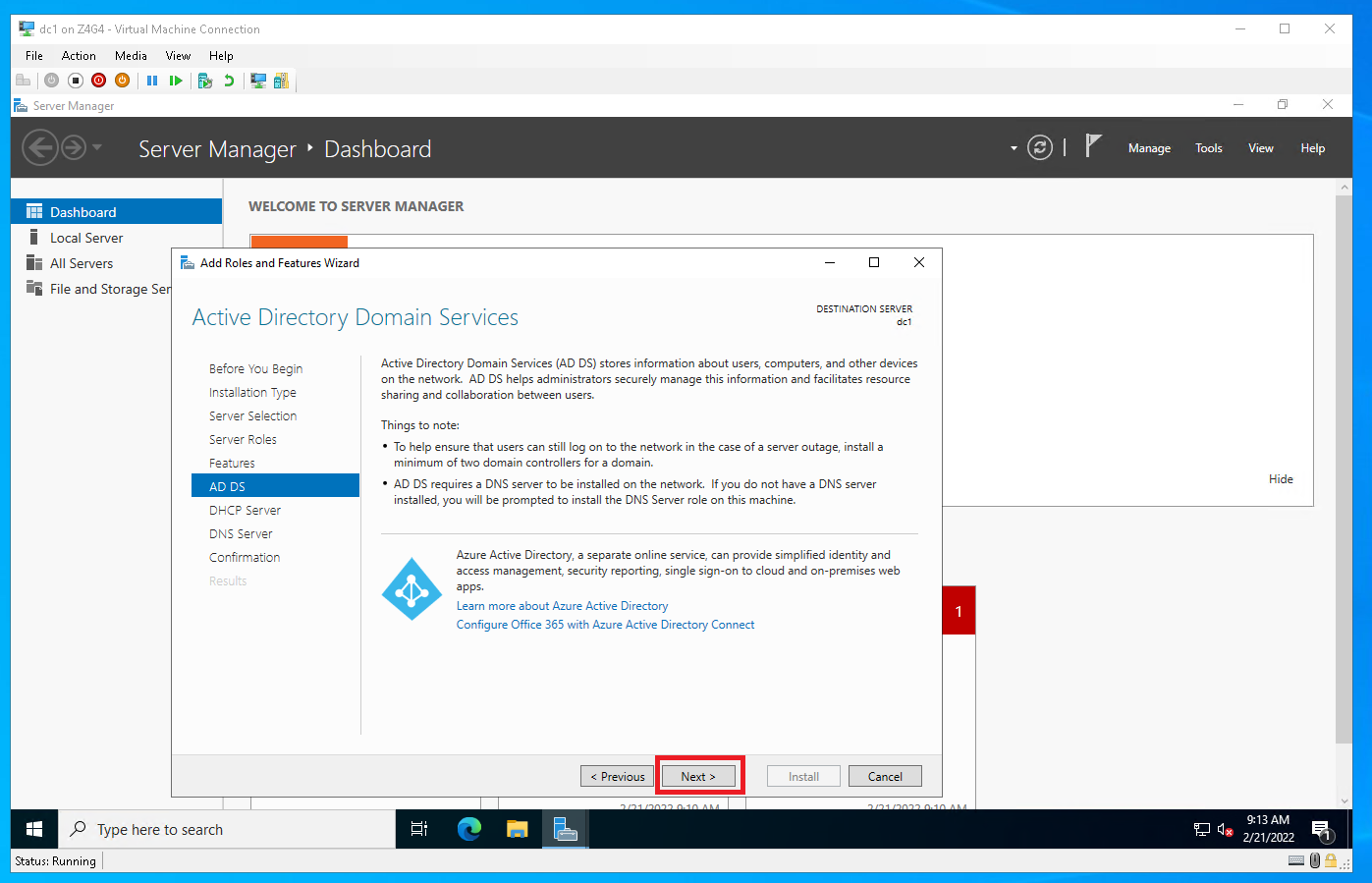
Task: Click the Server Manager vertical scrollbar
Action: (x=1344, y=469)
